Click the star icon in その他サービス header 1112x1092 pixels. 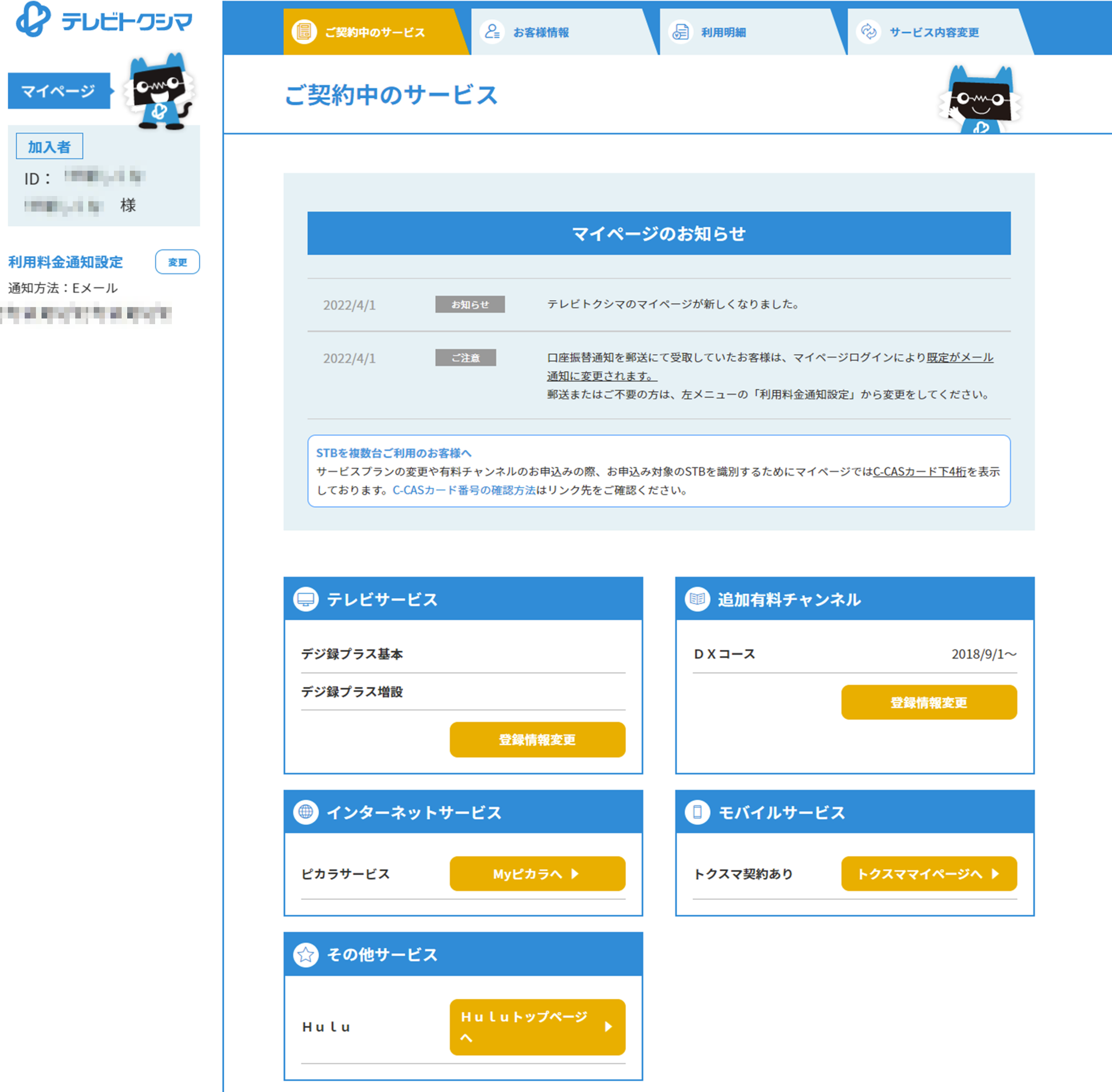[x=306, y=954]
